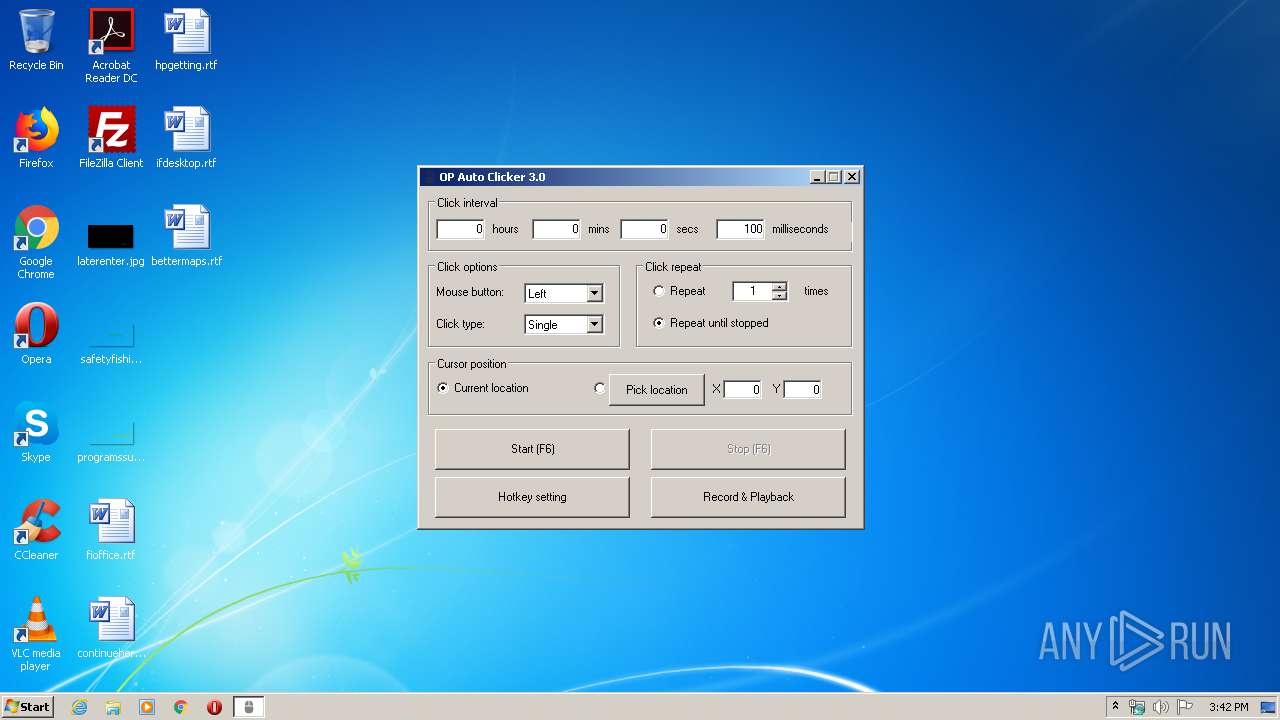Focus the secs interval field
Viewport: 1280px width, 720px height.
[x=645, y=229]
